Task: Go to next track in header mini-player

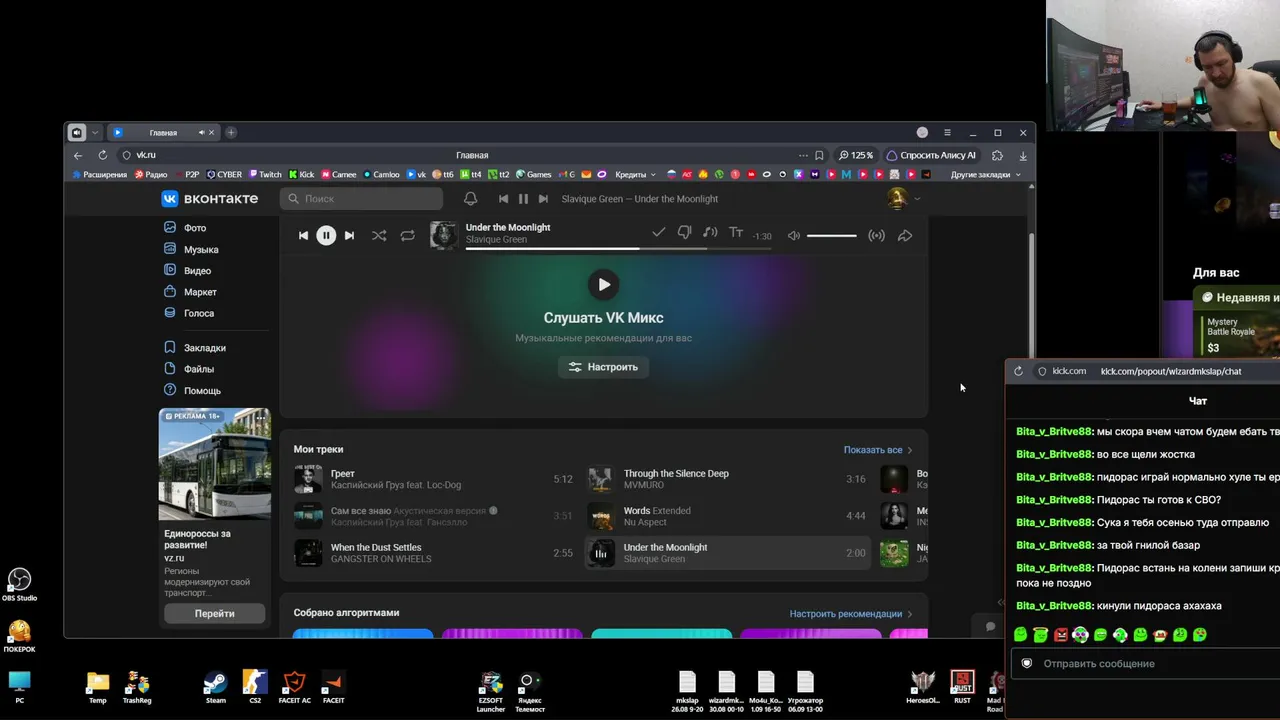Action: [x=543, y=199]
